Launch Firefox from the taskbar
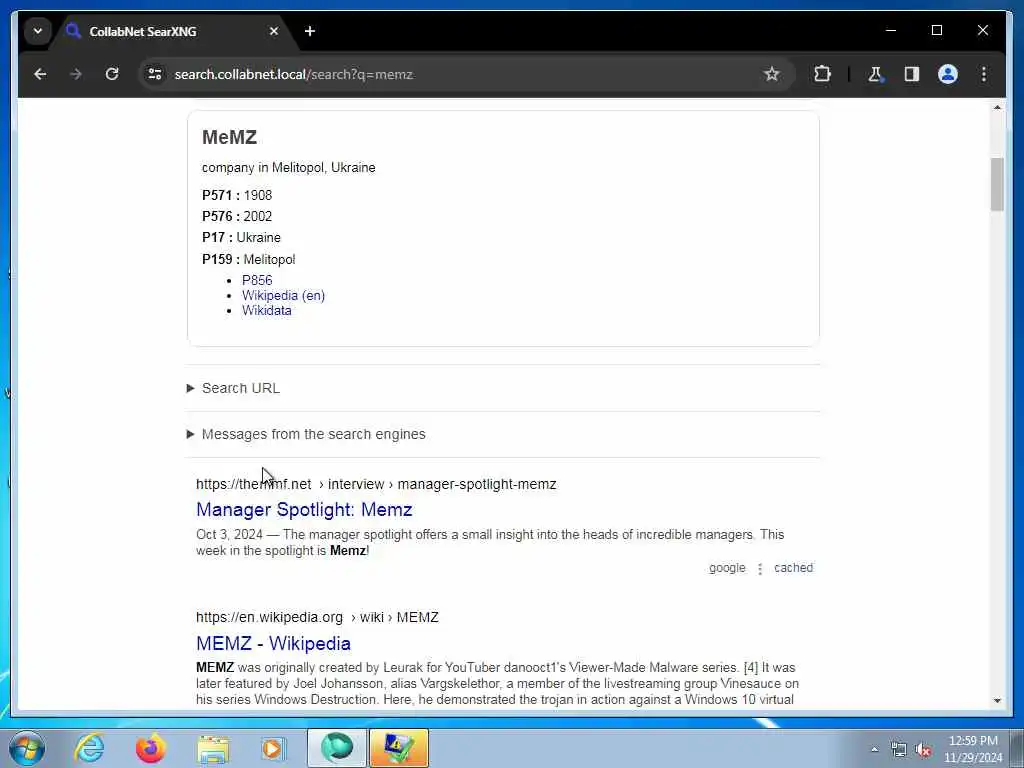 point(150,748)
